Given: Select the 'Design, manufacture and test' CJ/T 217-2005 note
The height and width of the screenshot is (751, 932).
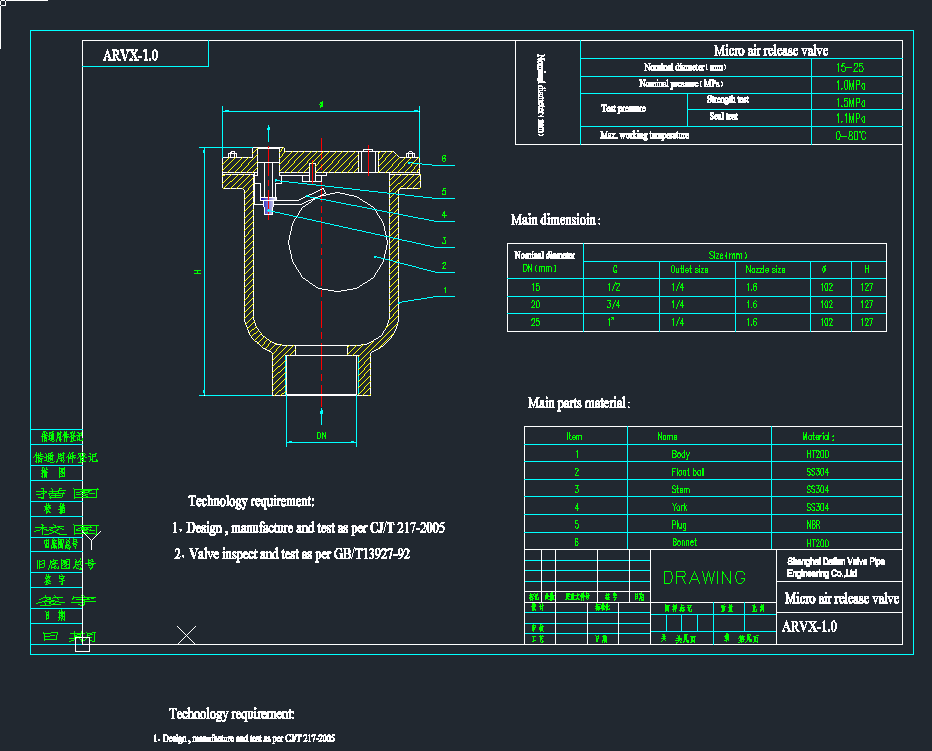Looking at the screenshot, I should 308,528.
